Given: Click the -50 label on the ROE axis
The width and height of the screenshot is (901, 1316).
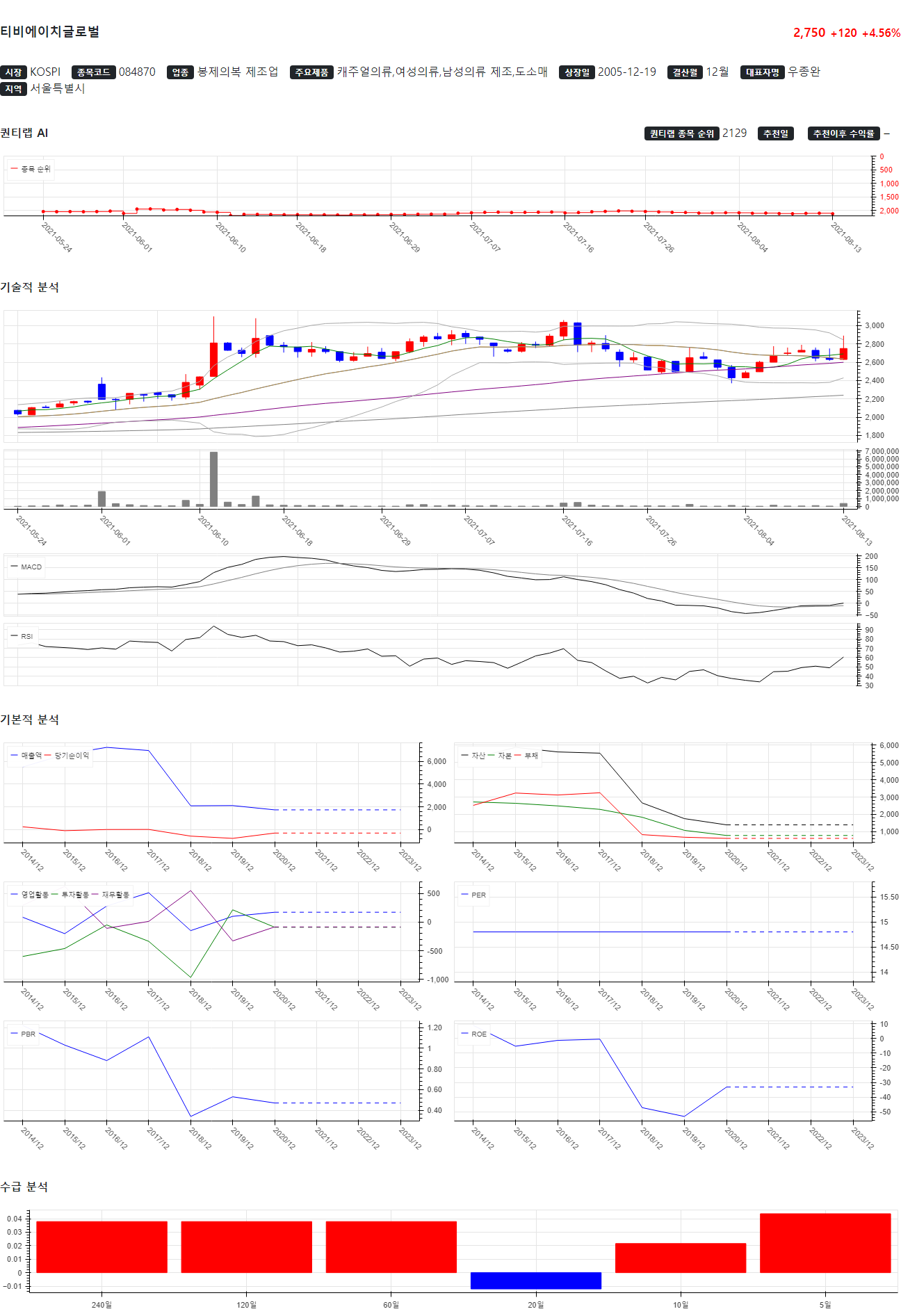Looking at the screenshot, I should [x=885, y=1112].
